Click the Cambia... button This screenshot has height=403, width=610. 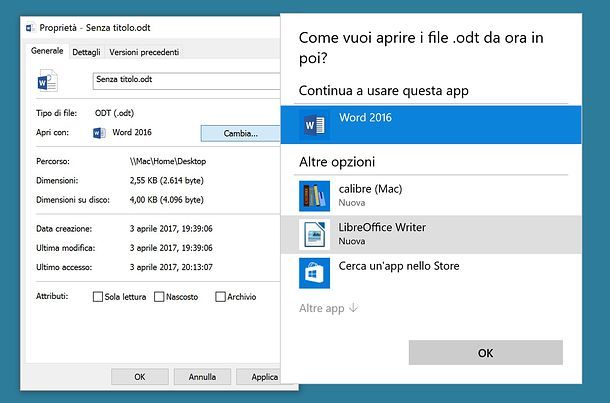pos(240,133)
